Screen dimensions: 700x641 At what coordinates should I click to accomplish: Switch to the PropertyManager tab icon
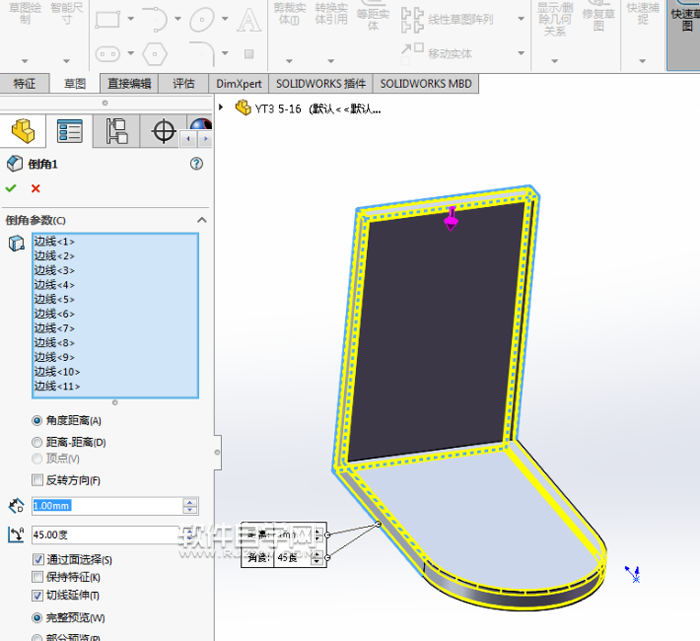69,131
